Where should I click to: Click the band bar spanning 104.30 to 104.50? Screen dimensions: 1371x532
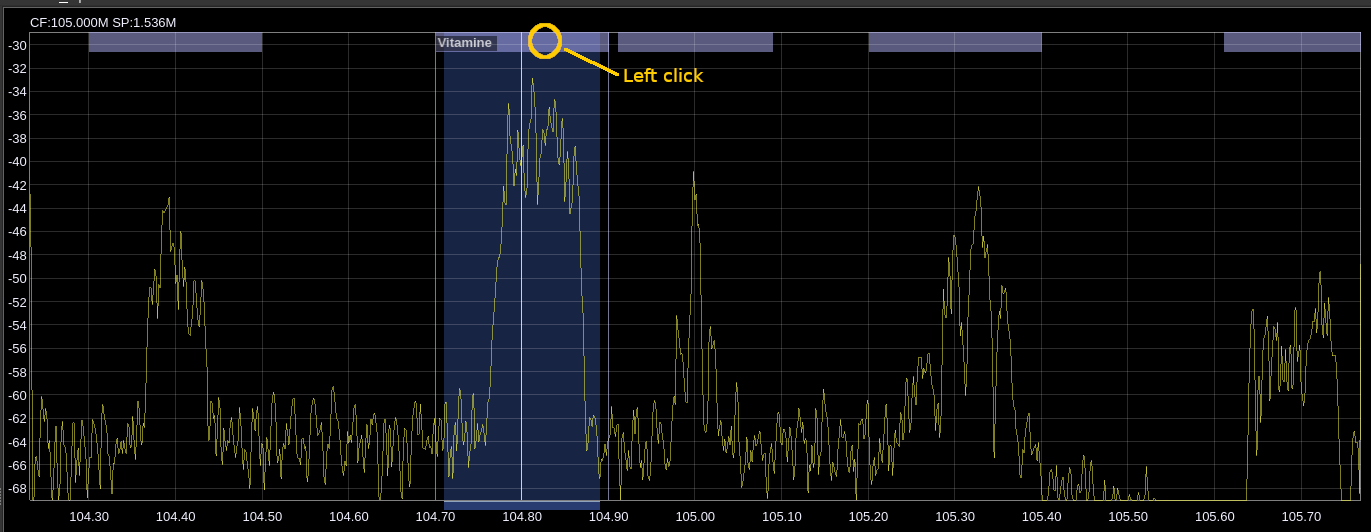coord(175,42)
